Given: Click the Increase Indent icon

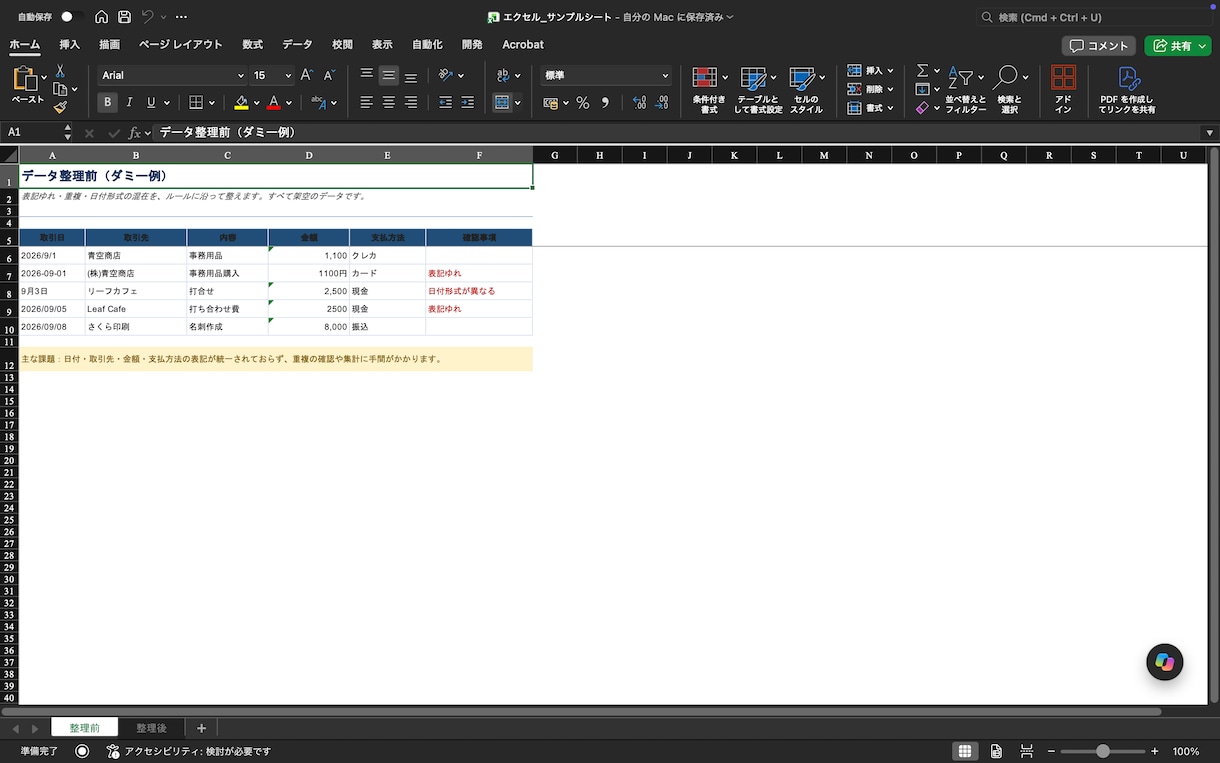Looking at the screenshot, I should [467, 102].
